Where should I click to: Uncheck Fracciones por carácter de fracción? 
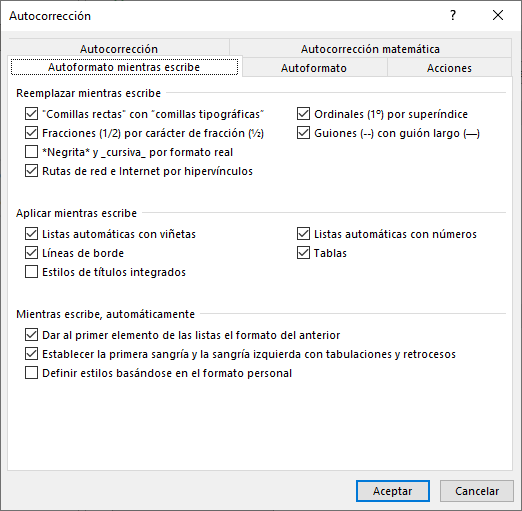[31, 133]
